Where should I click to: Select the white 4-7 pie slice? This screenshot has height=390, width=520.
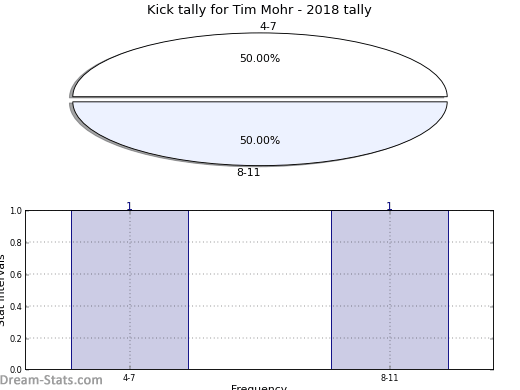(260, 65)
